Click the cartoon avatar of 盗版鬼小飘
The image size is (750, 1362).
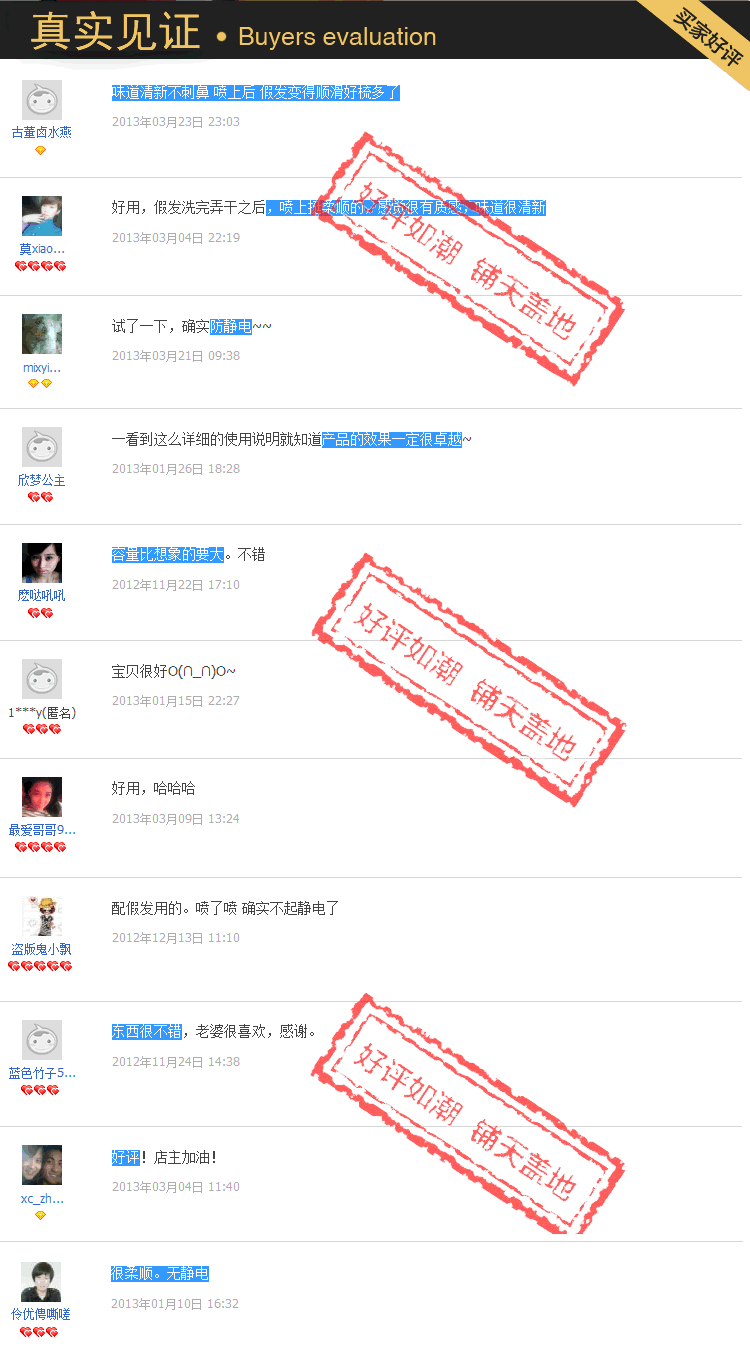coord(42,916)
